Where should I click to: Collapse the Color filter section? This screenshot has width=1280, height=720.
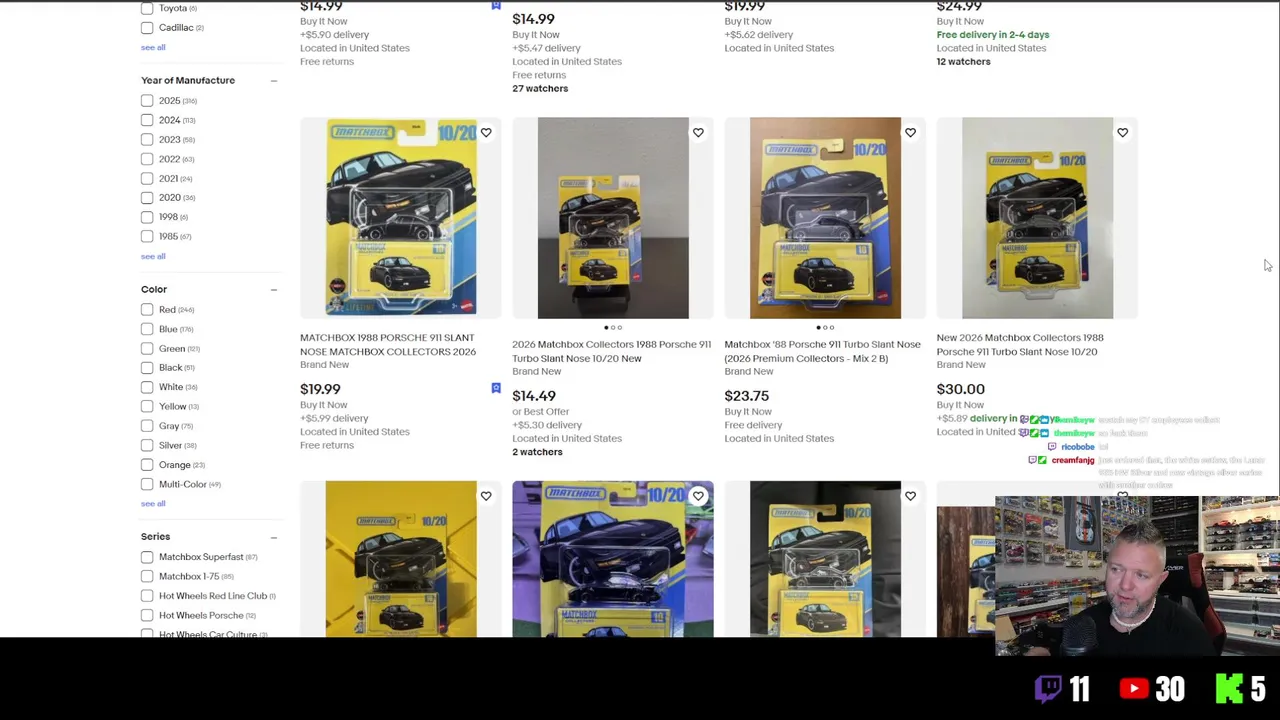pyautogui.click(x=273, y=289)
